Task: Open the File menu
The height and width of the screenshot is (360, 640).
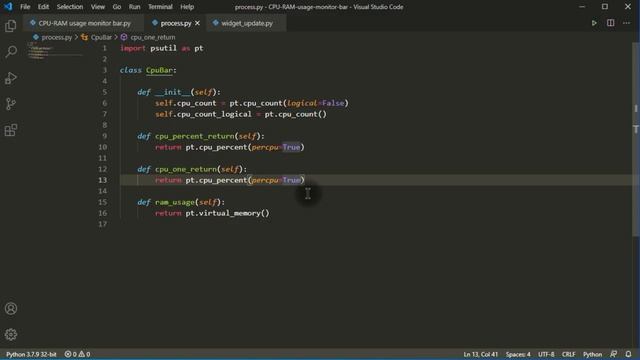Action: click(25, 7)
